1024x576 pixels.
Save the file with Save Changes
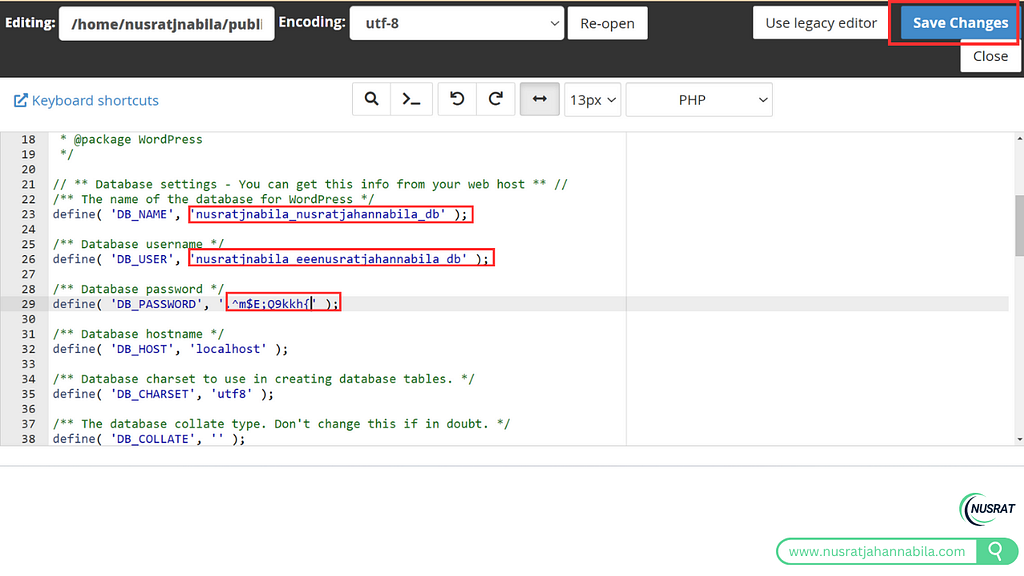(x=960, y=23)
